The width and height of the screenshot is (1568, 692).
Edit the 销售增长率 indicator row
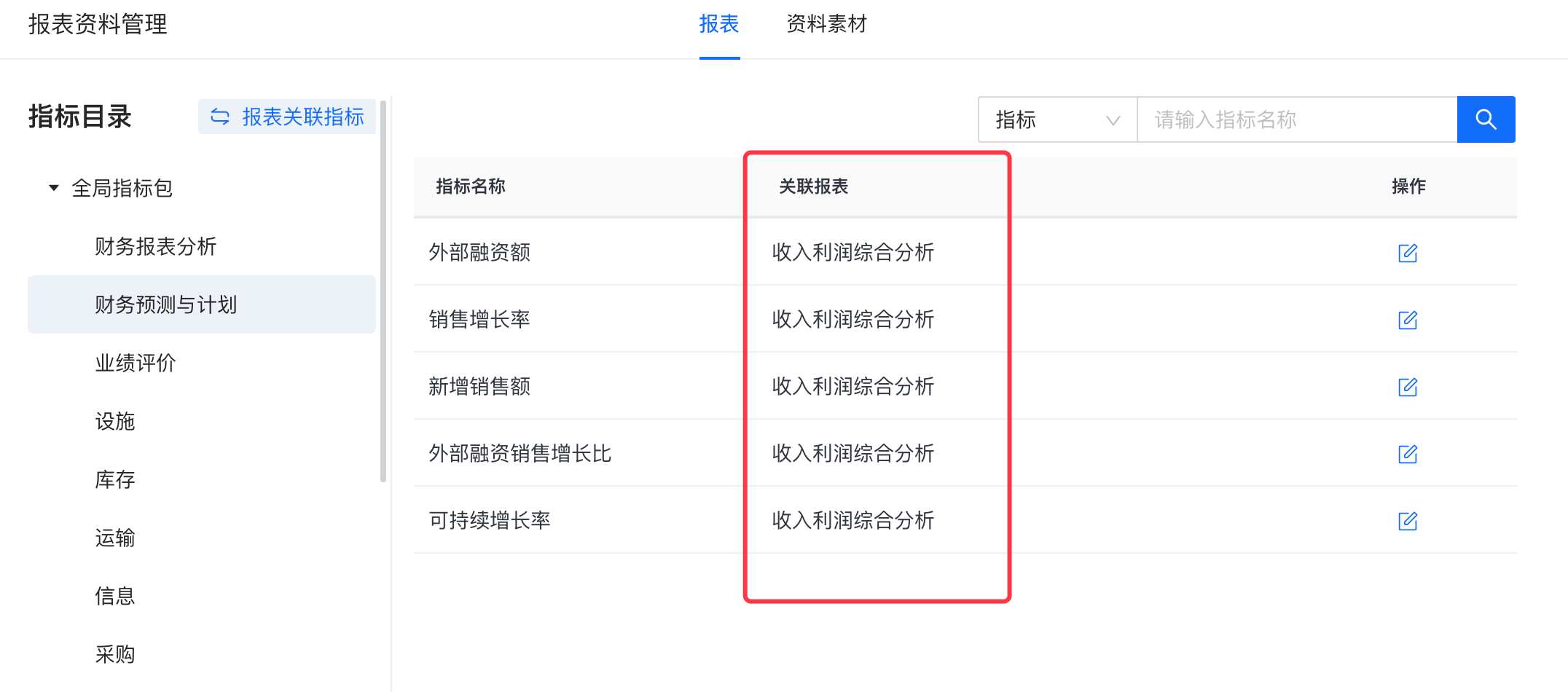coord(1407,320)
